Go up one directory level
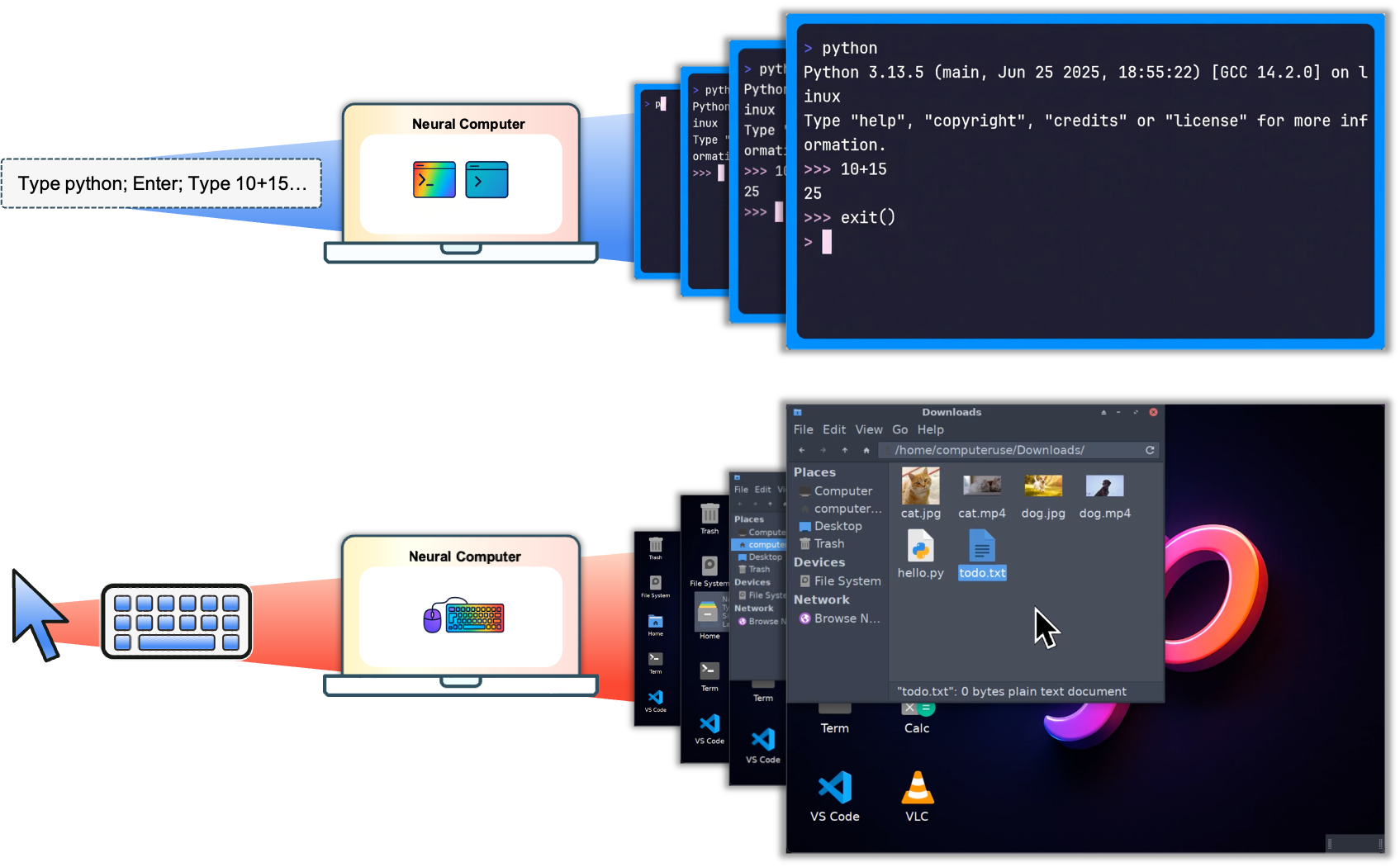 [844, 450]
